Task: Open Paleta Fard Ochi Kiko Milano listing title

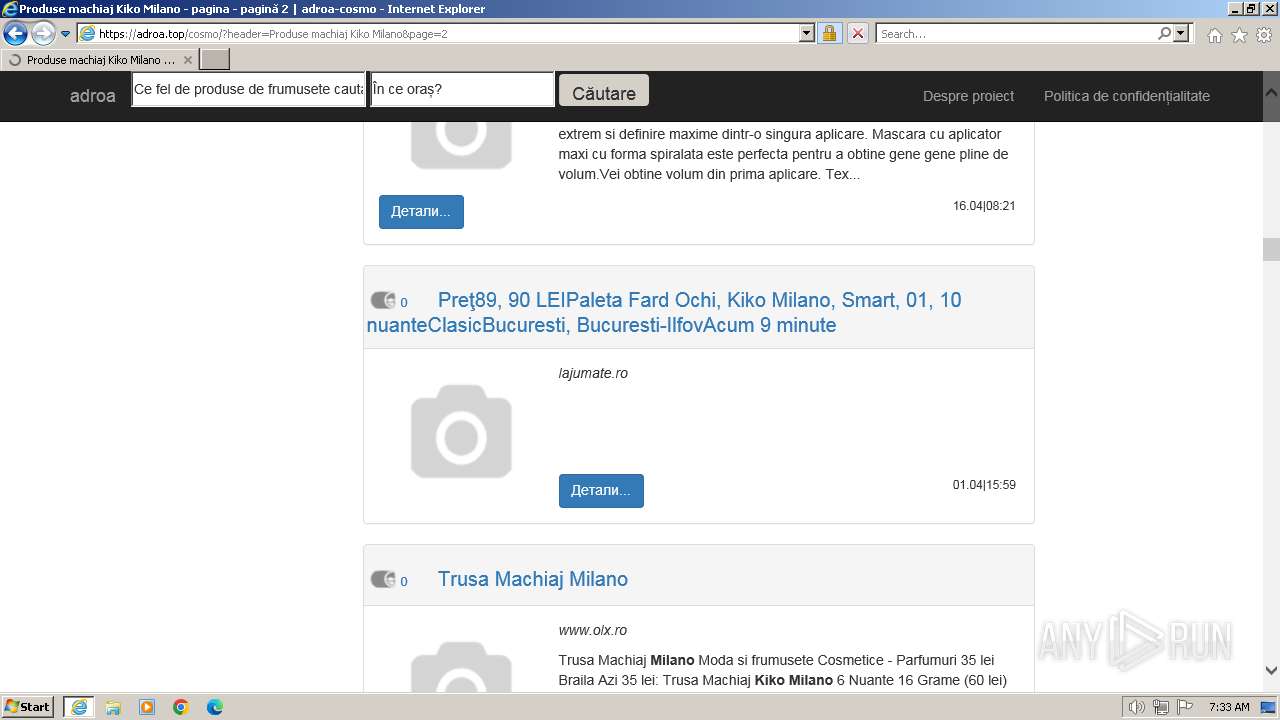Action: pyautogui.click(x=664, y=312)
